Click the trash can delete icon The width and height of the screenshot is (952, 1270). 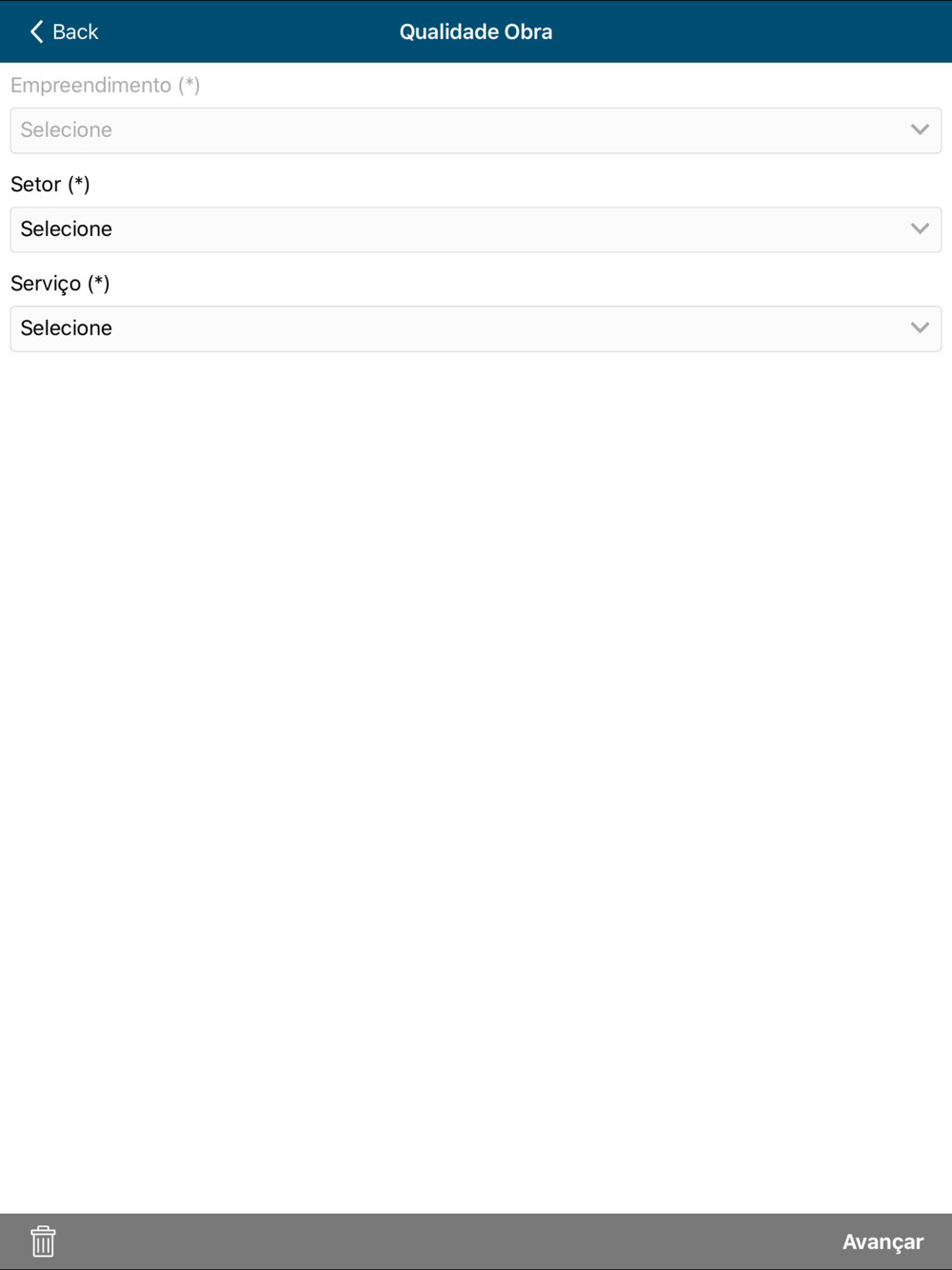[43, 1241]
